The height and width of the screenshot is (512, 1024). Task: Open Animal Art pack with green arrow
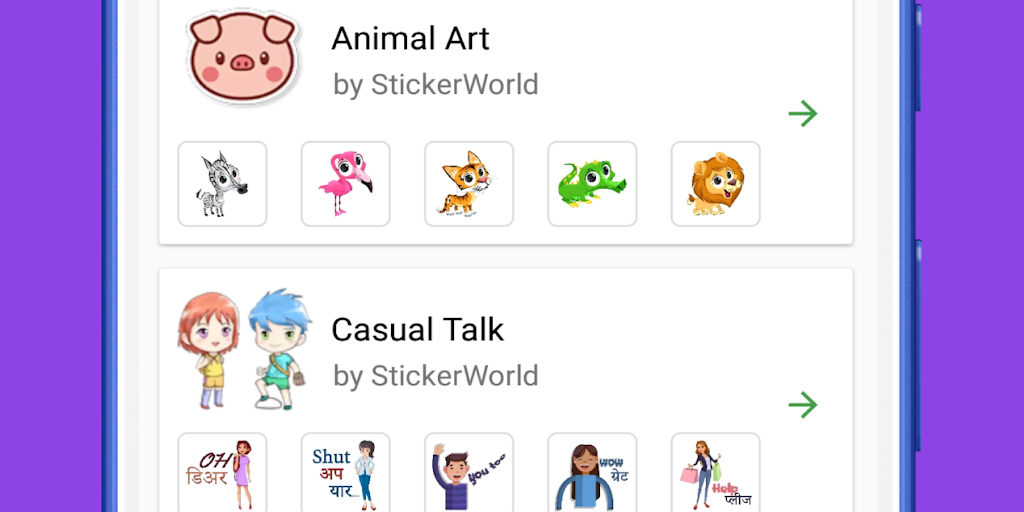803,114
